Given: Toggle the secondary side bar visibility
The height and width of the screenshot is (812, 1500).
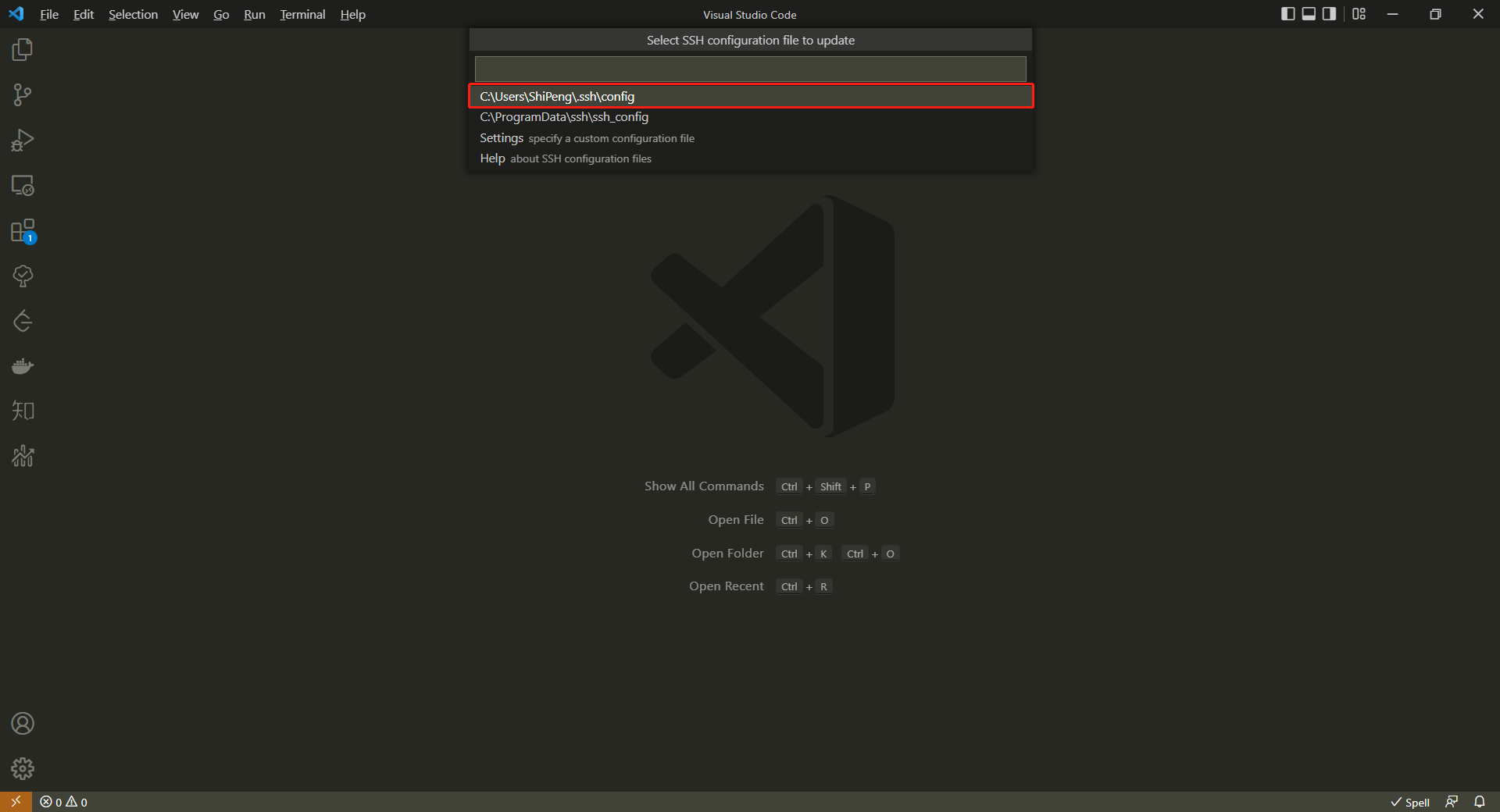Looking at the screenshot, I should pyautogui.click(x=1329, y=13).
